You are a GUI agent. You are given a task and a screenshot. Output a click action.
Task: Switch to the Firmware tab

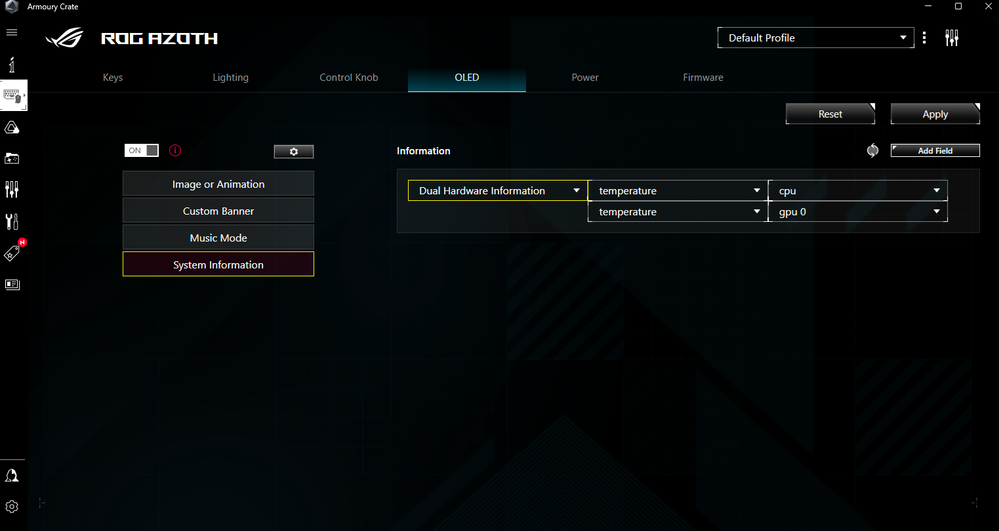coord(703,77)
